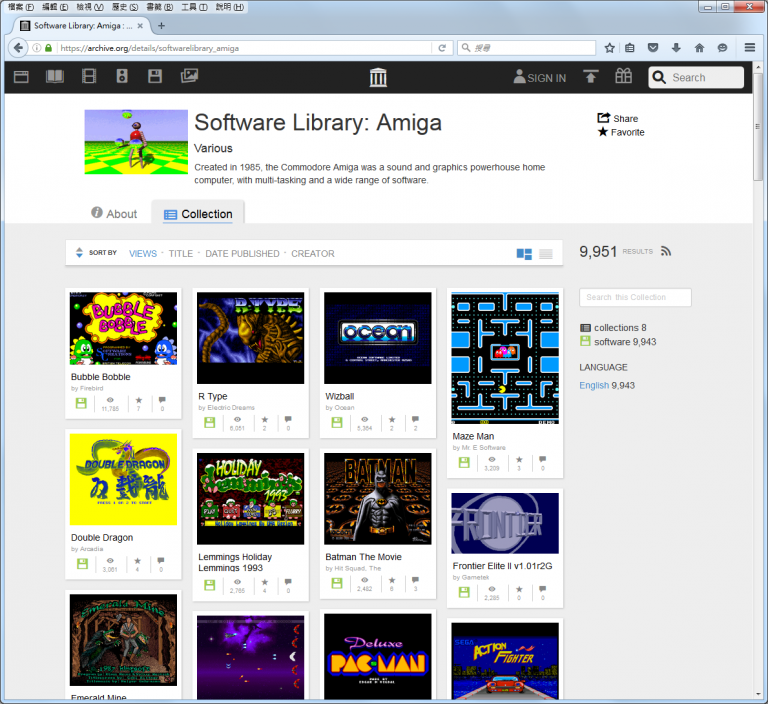Reload the page with refresh button
The height and width of the screenshot is (704, 768).
pos(442,48)
